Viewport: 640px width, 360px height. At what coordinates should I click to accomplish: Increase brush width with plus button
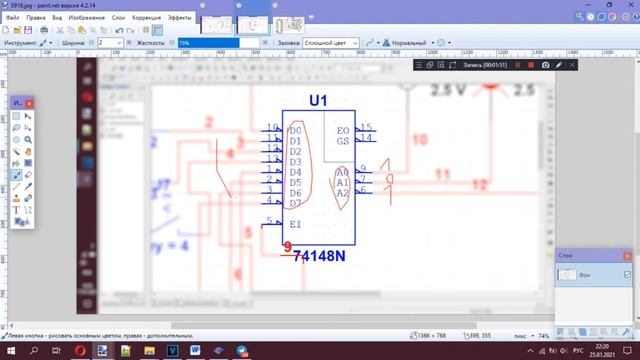point(129,43)
